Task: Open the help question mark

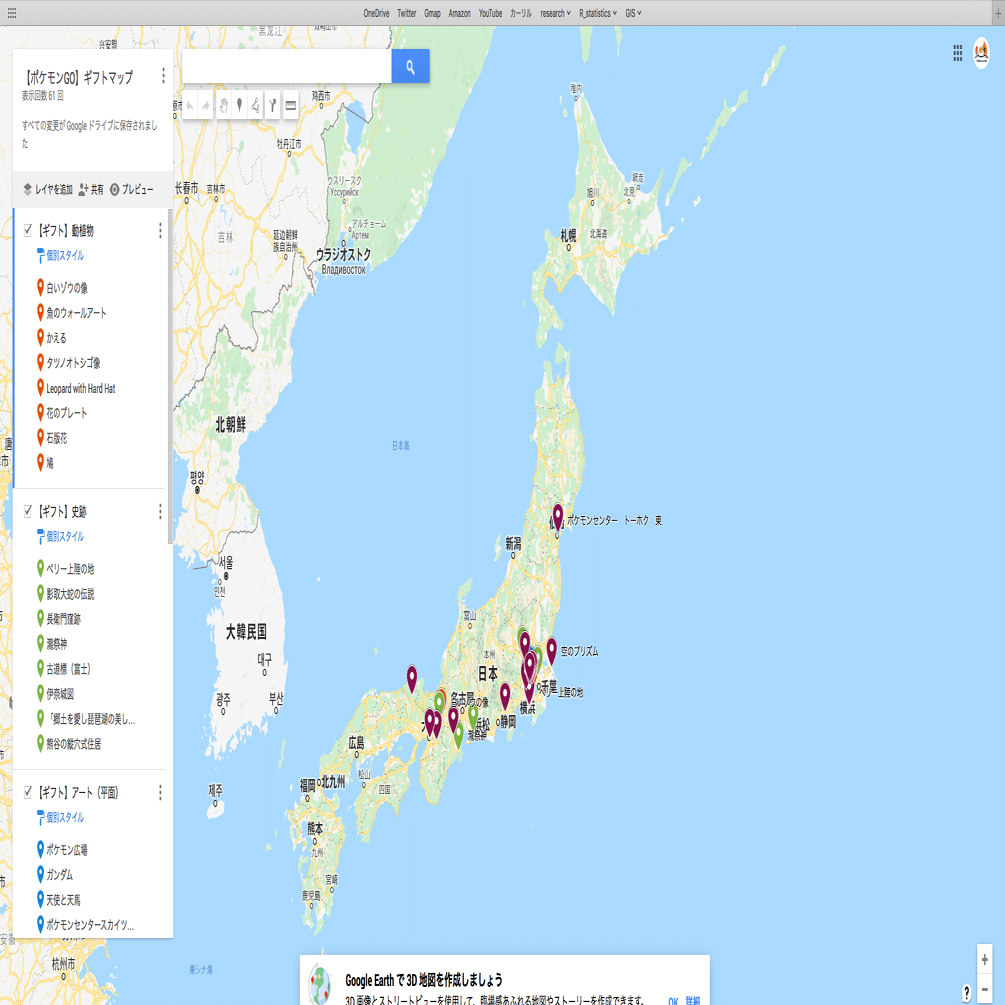Action: [967, 992]
